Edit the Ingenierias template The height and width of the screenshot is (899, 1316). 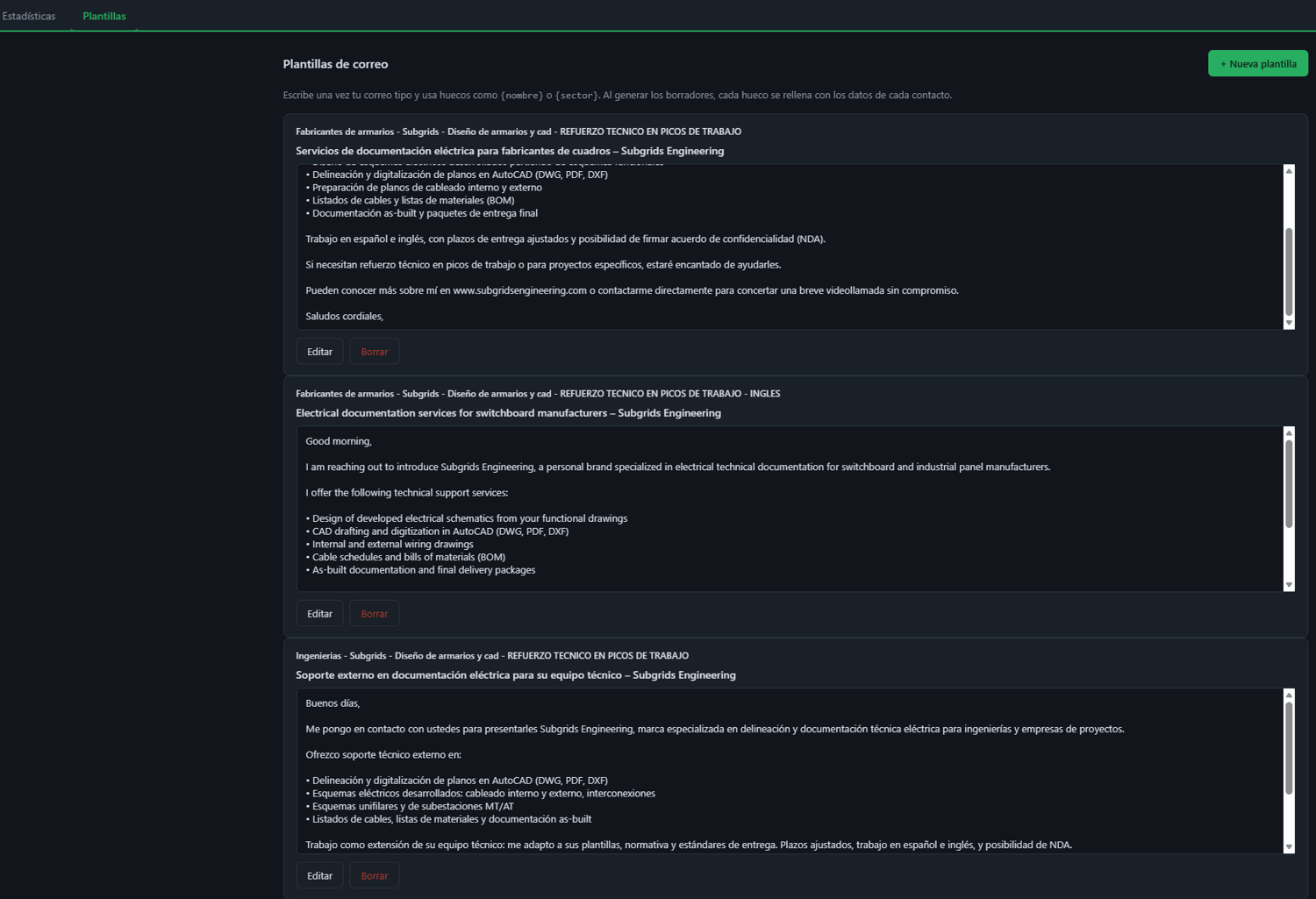pyautogui.click(x=319, y=875)
